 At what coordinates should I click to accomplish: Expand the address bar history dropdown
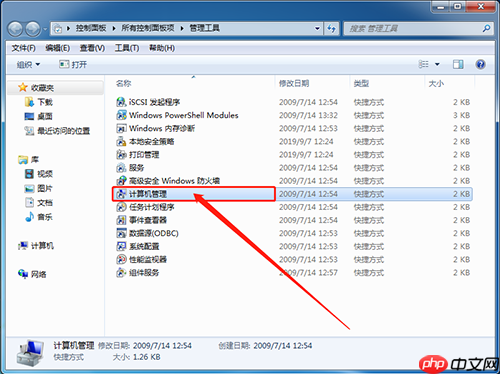coord(317,29)
